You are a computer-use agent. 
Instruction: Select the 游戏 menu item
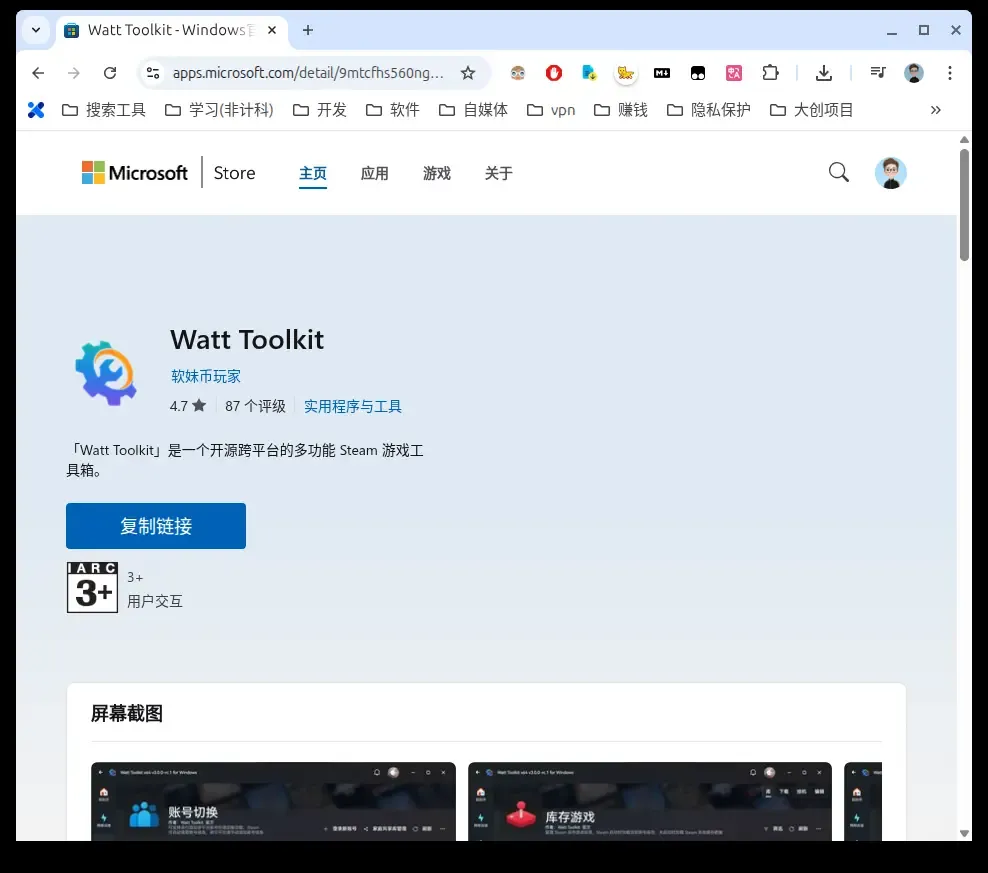tap(437, 172)
